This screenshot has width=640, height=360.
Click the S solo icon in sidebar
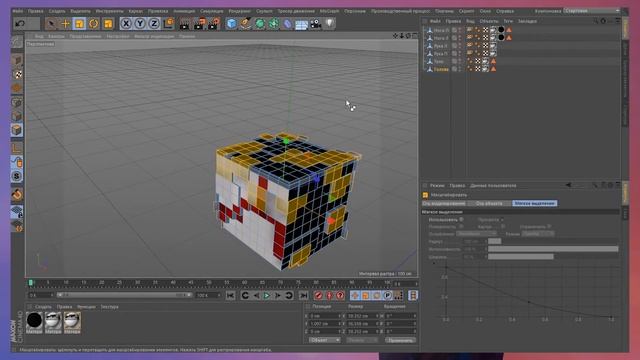click(16, 176)
